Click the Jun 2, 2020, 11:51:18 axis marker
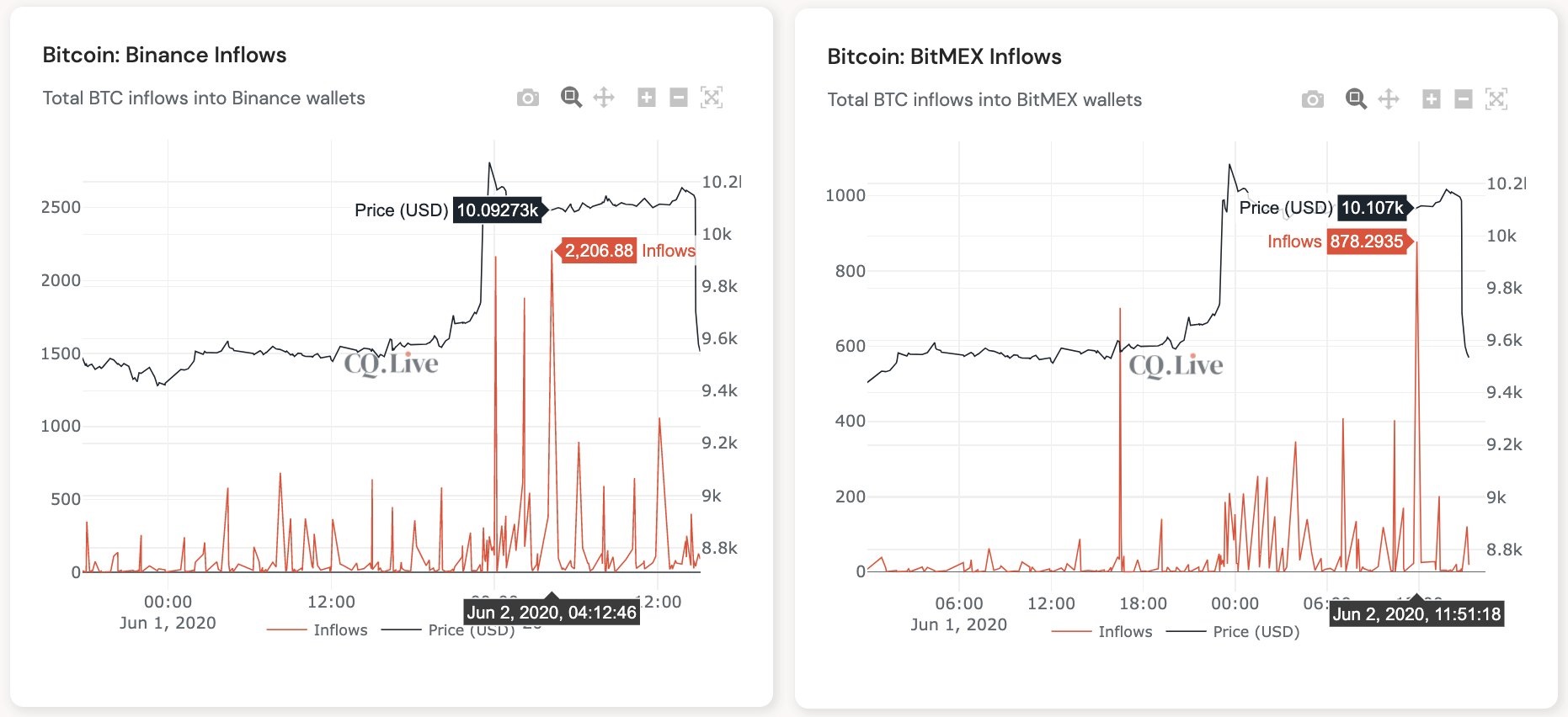Viewport: 1568px width, 717px height. [x=1416, y=613]
